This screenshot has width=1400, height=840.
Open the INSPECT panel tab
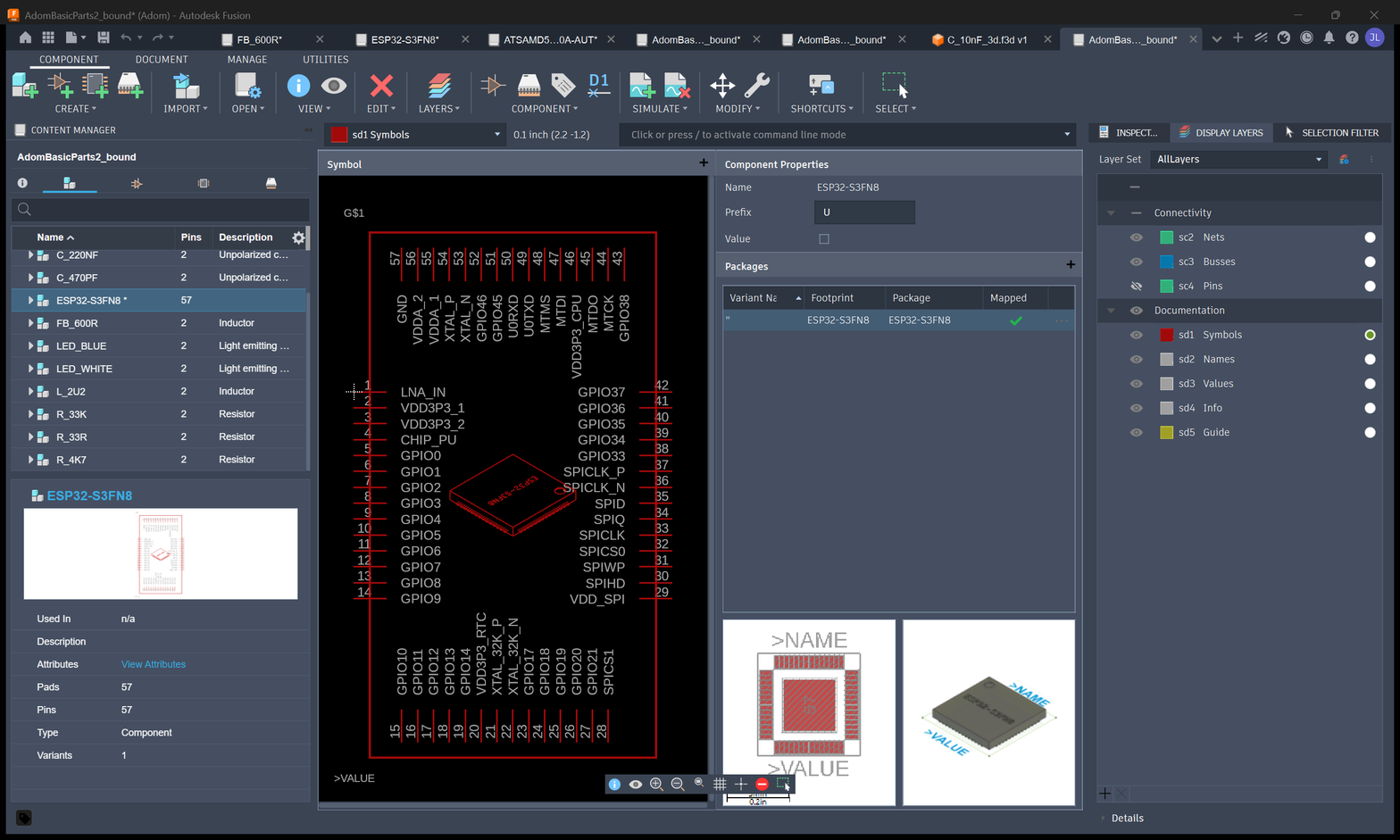[1129, 133]
